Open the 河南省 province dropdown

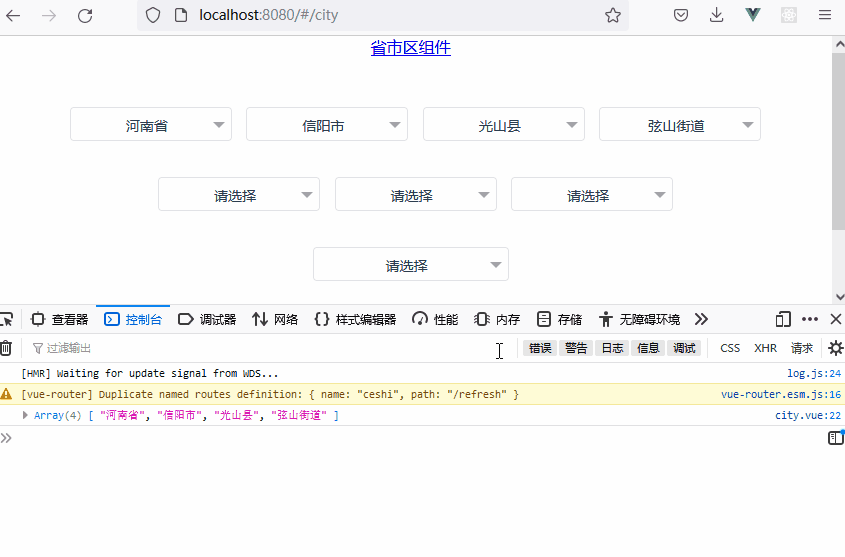coord(151,124)
